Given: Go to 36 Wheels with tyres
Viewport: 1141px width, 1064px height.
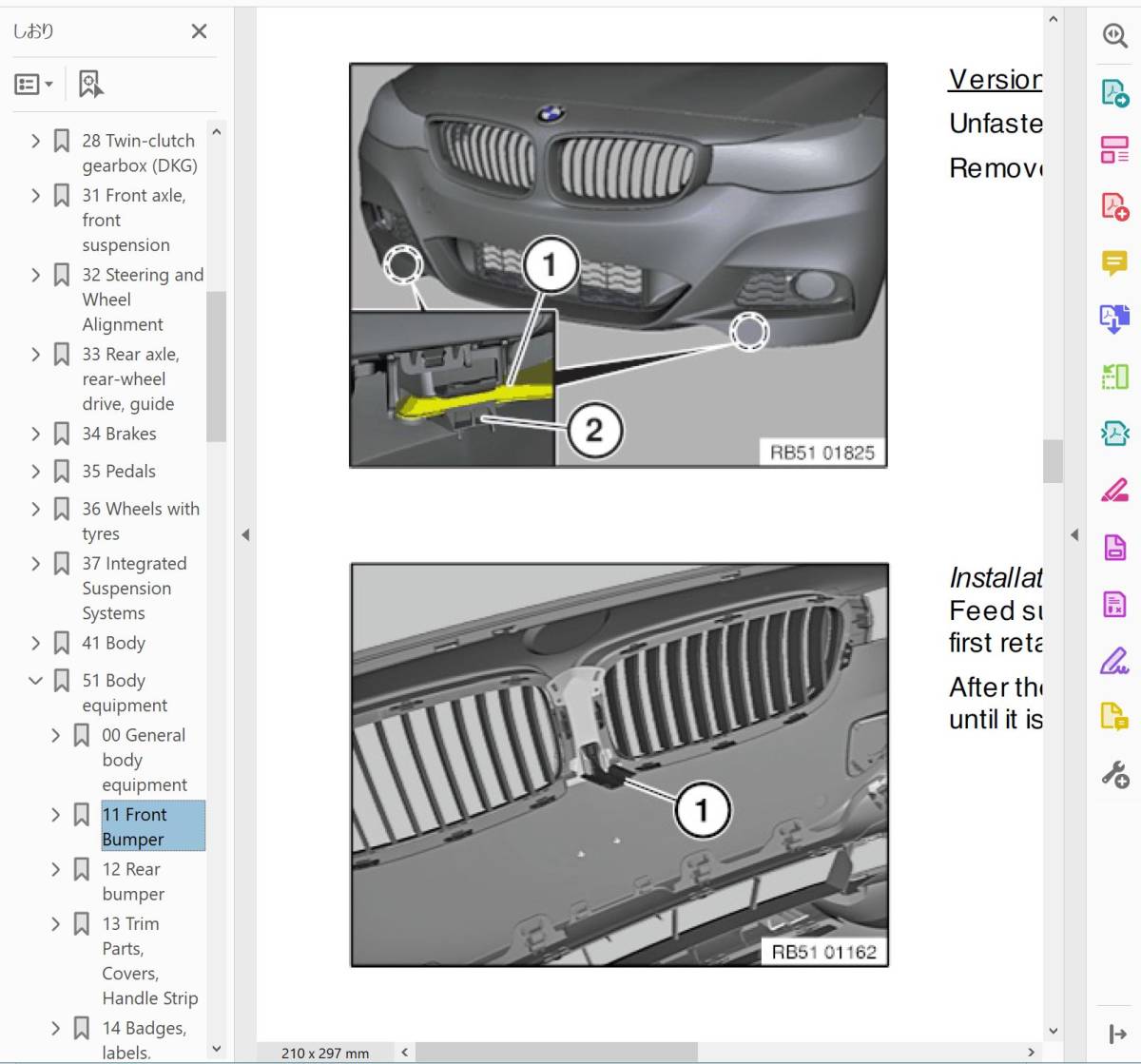Looking at the screenshot, I should point(141,521).
